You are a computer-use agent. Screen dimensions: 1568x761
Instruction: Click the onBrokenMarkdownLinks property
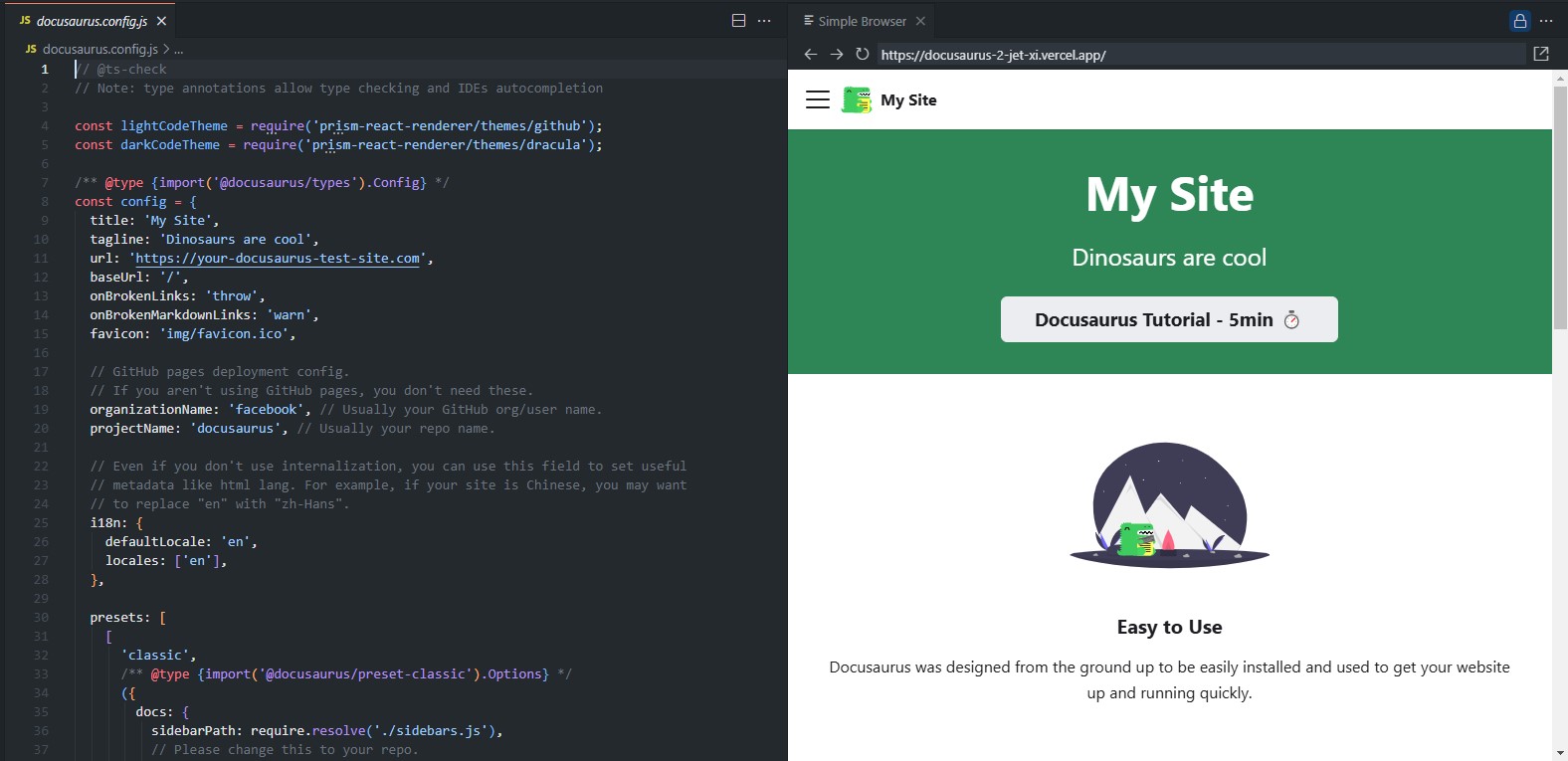[170, 314]
